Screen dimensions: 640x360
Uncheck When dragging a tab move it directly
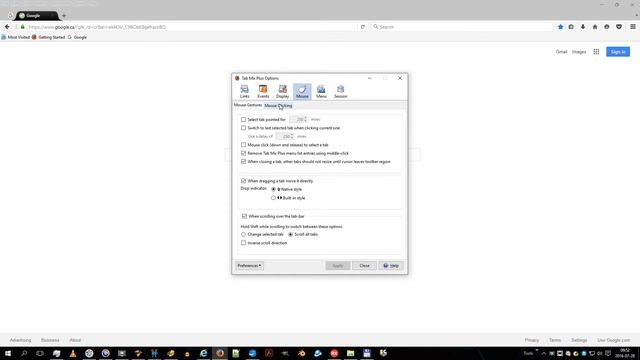point(244,181)
